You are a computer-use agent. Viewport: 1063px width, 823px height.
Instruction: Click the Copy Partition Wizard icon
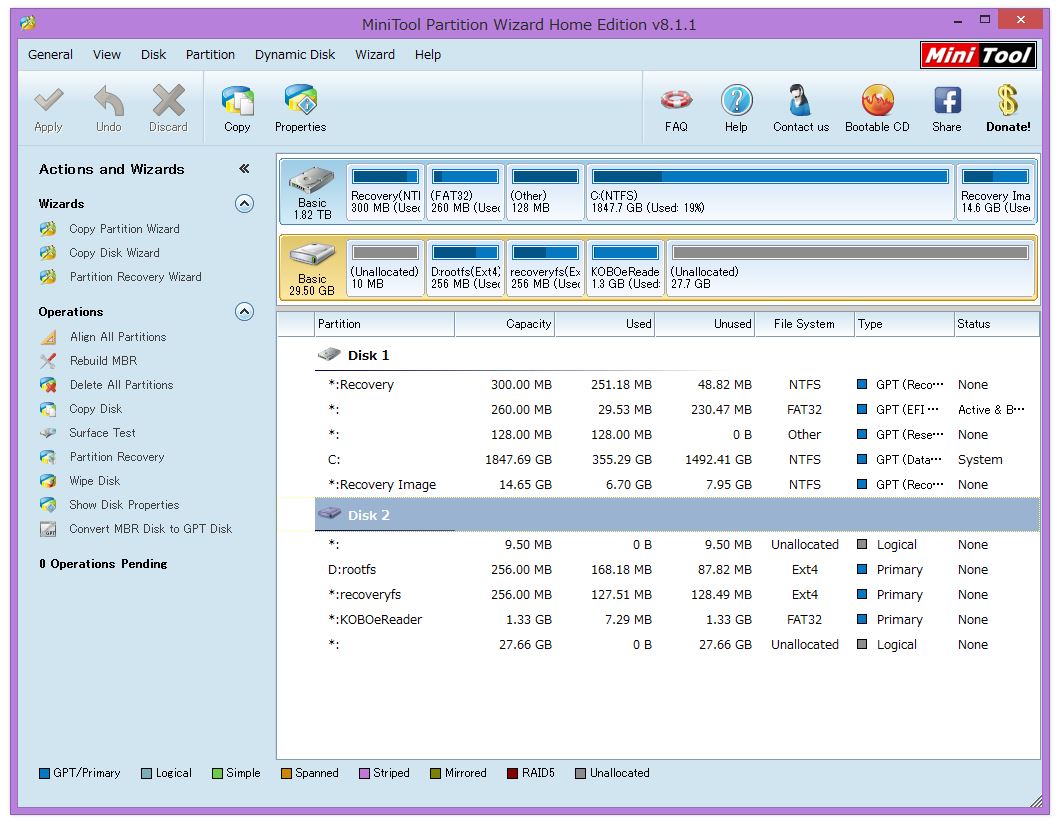[48, 229]
